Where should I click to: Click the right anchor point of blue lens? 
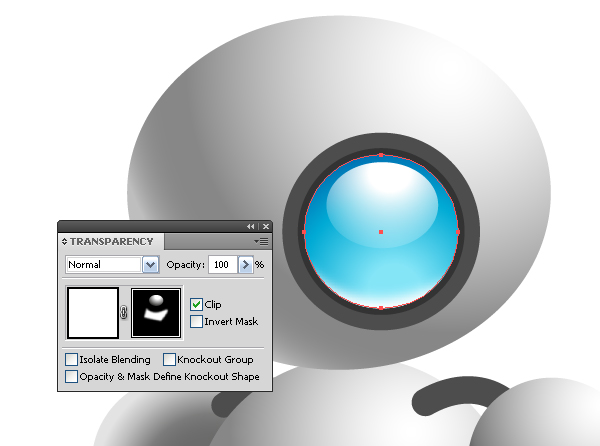[x=458, y=232]
